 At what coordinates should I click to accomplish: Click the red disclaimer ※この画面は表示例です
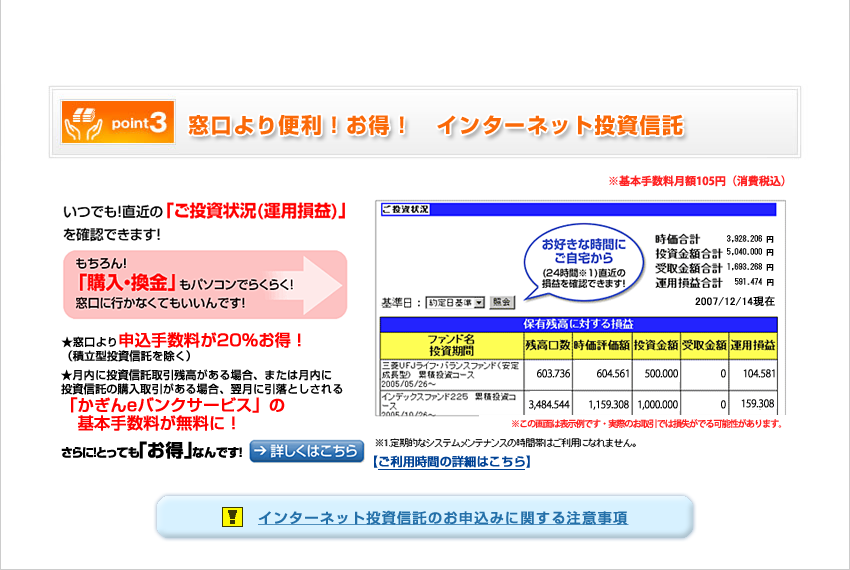click(x=647, y=424)
